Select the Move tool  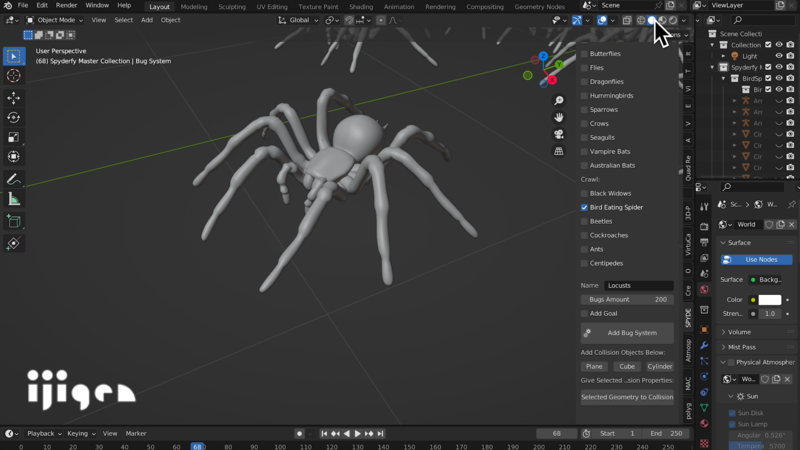14,97
